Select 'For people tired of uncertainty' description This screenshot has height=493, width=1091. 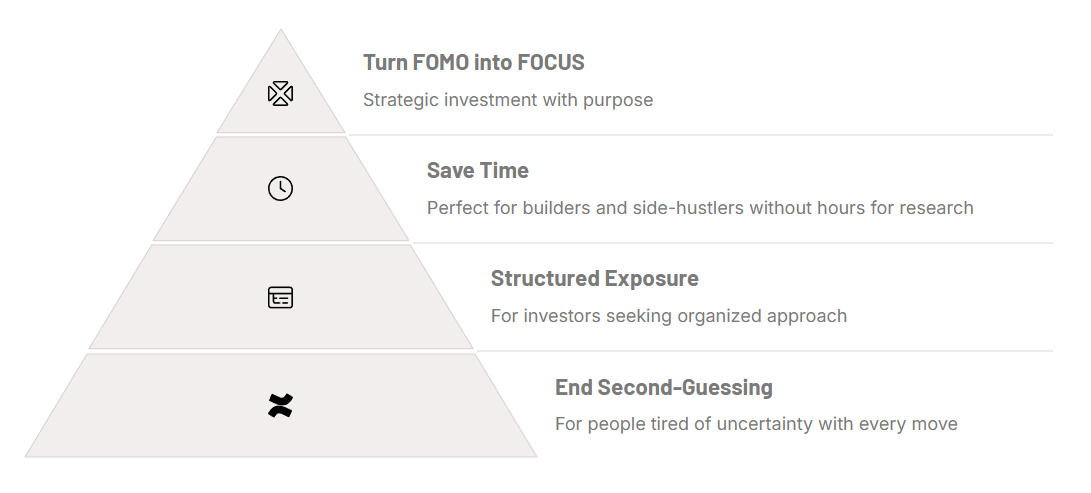pyautogui.click(x=756, y=424)
